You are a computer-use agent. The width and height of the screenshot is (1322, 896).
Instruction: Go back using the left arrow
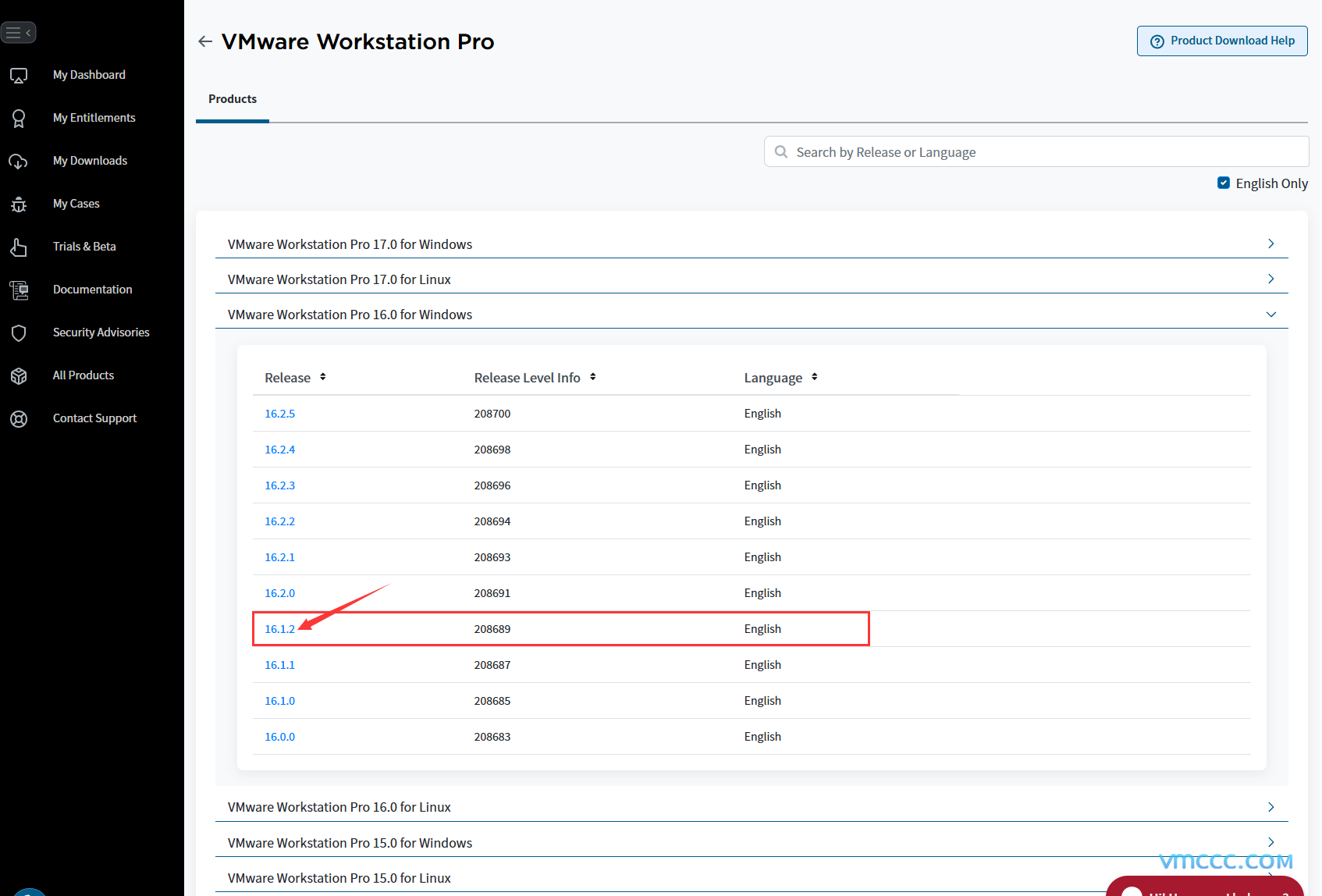coord(205,41)
